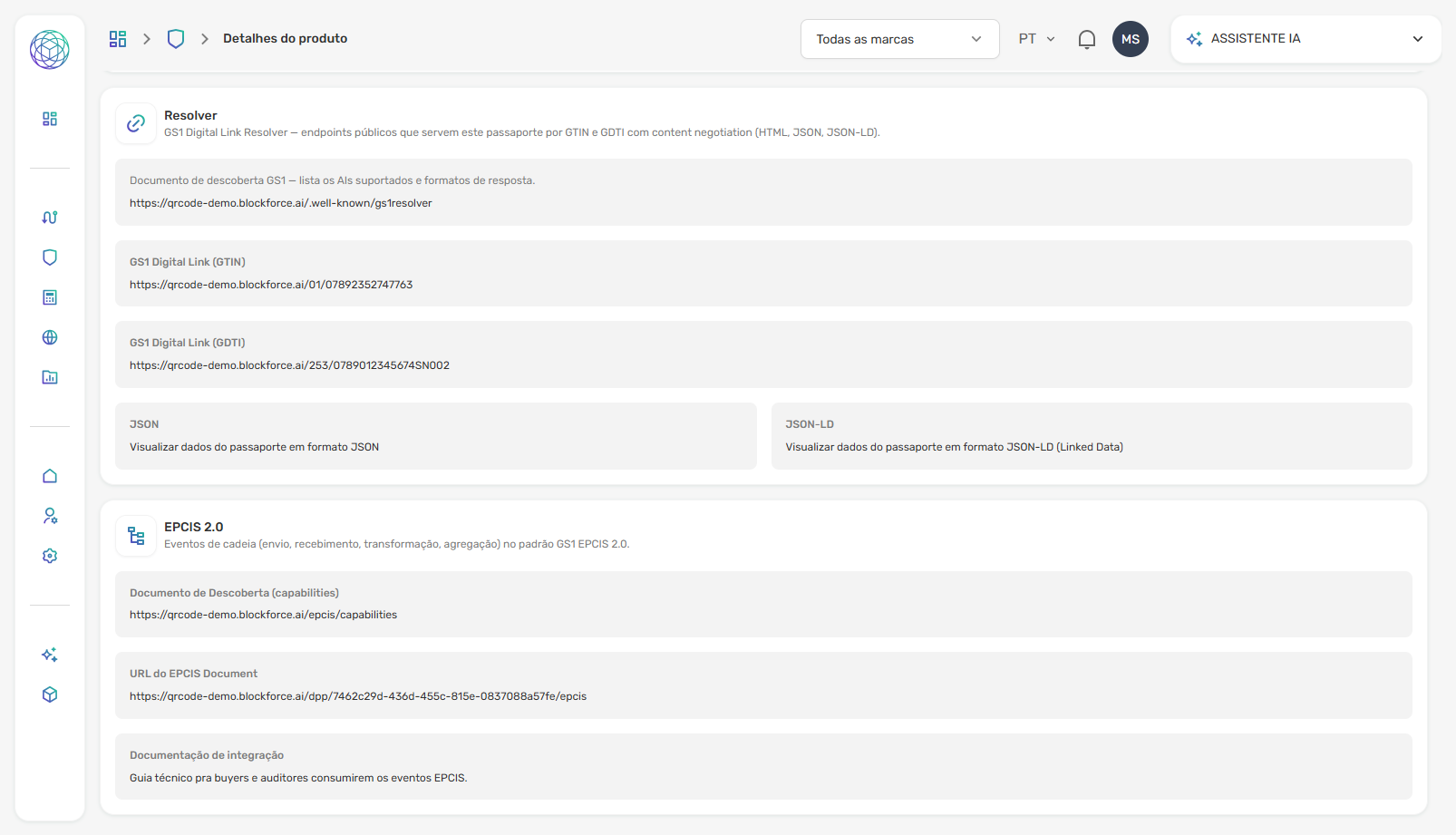Click the Resolver section title
This screenshot has width=1456, height=835.
click(x=190, y=115)
